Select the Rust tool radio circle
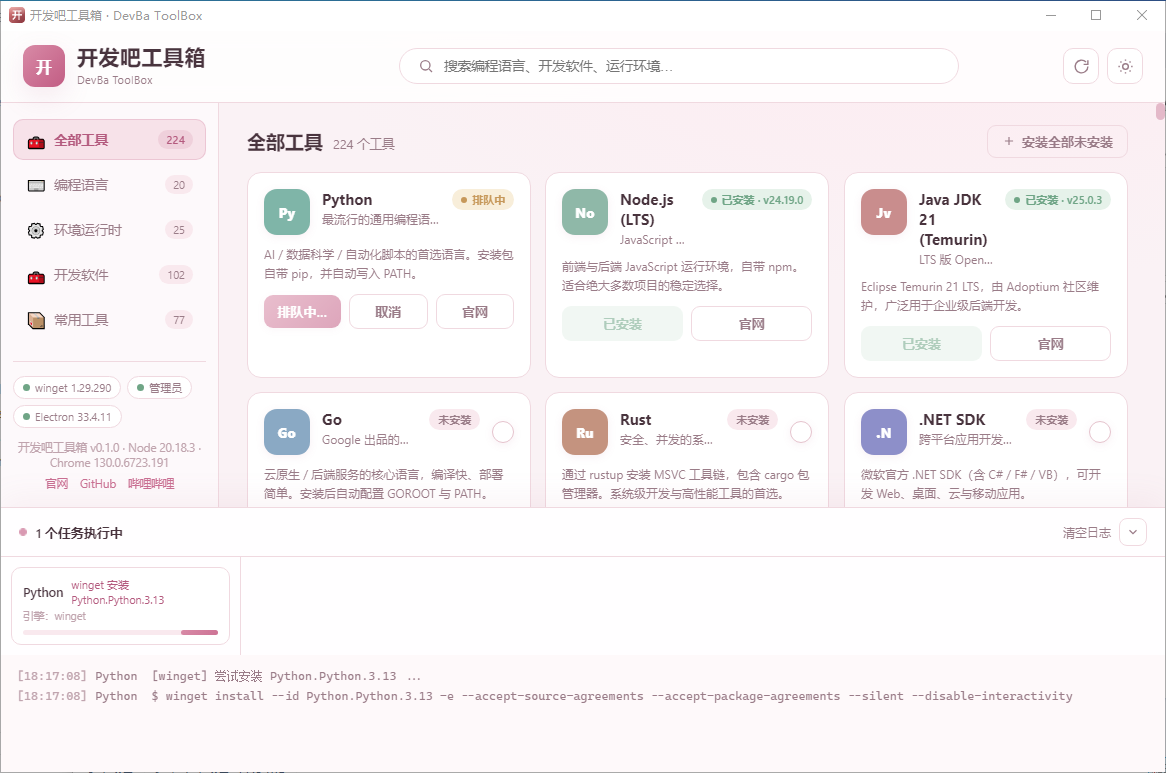 (801, 432)
